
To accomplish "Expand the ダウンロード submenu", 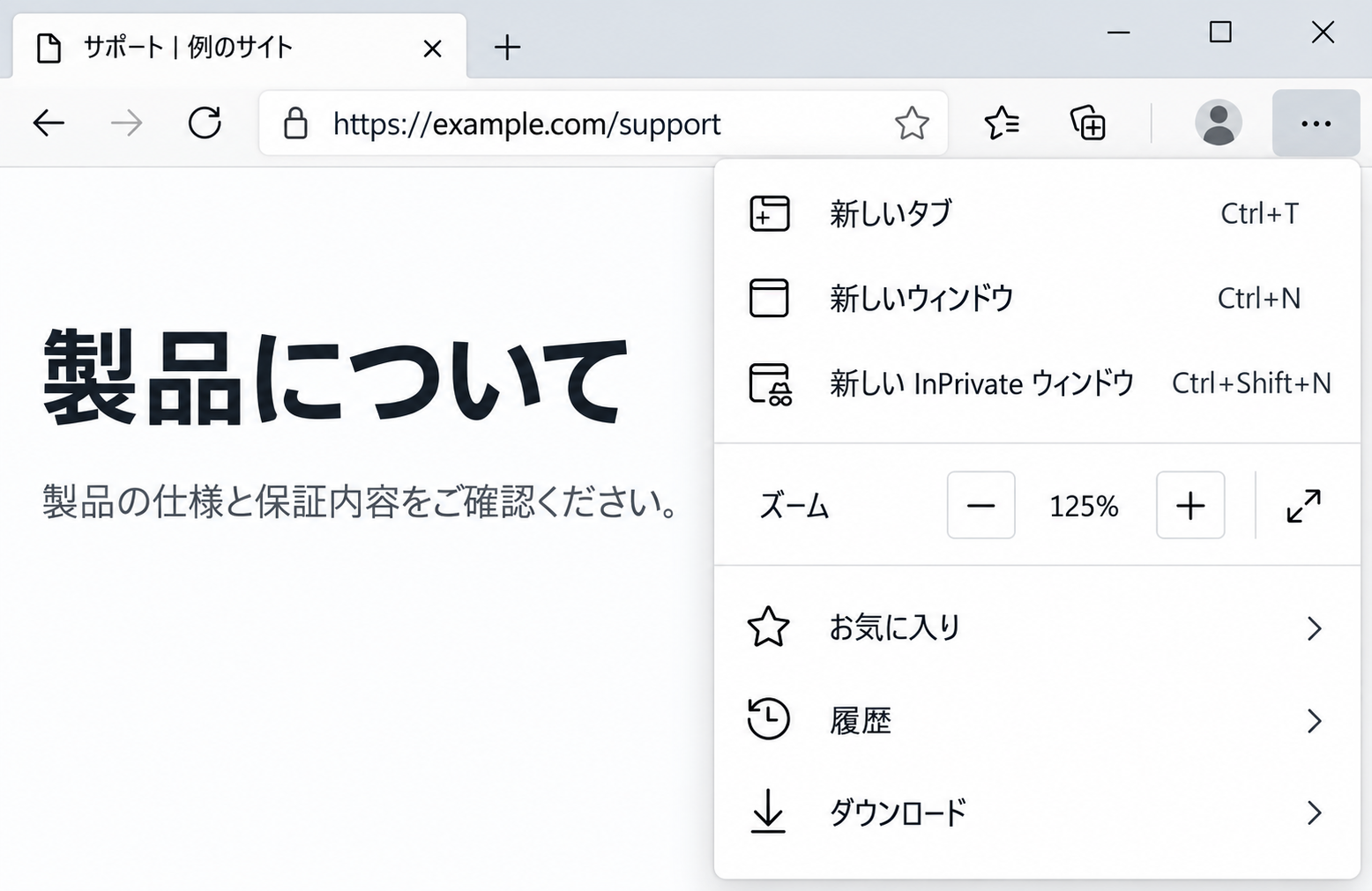I will click(x=1037, y=812).
